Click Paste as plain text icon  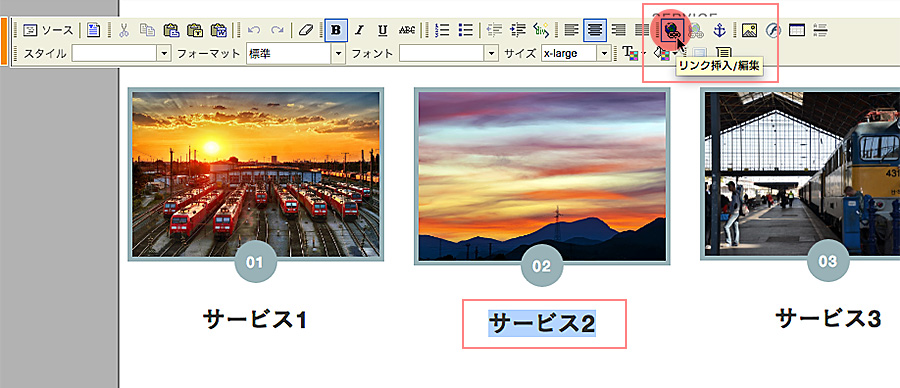[195, 30]
